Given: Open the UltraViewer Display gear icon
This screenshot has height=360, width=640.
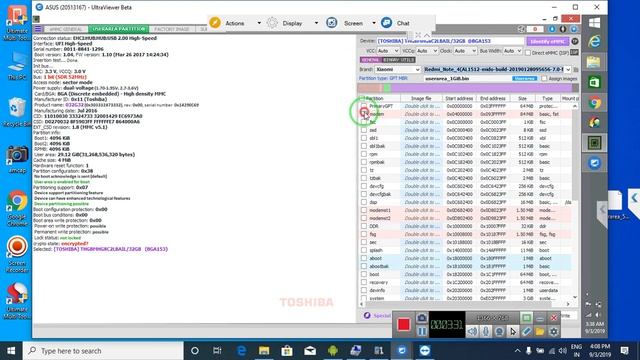Looking at the screenshot, I should point(272,23).
